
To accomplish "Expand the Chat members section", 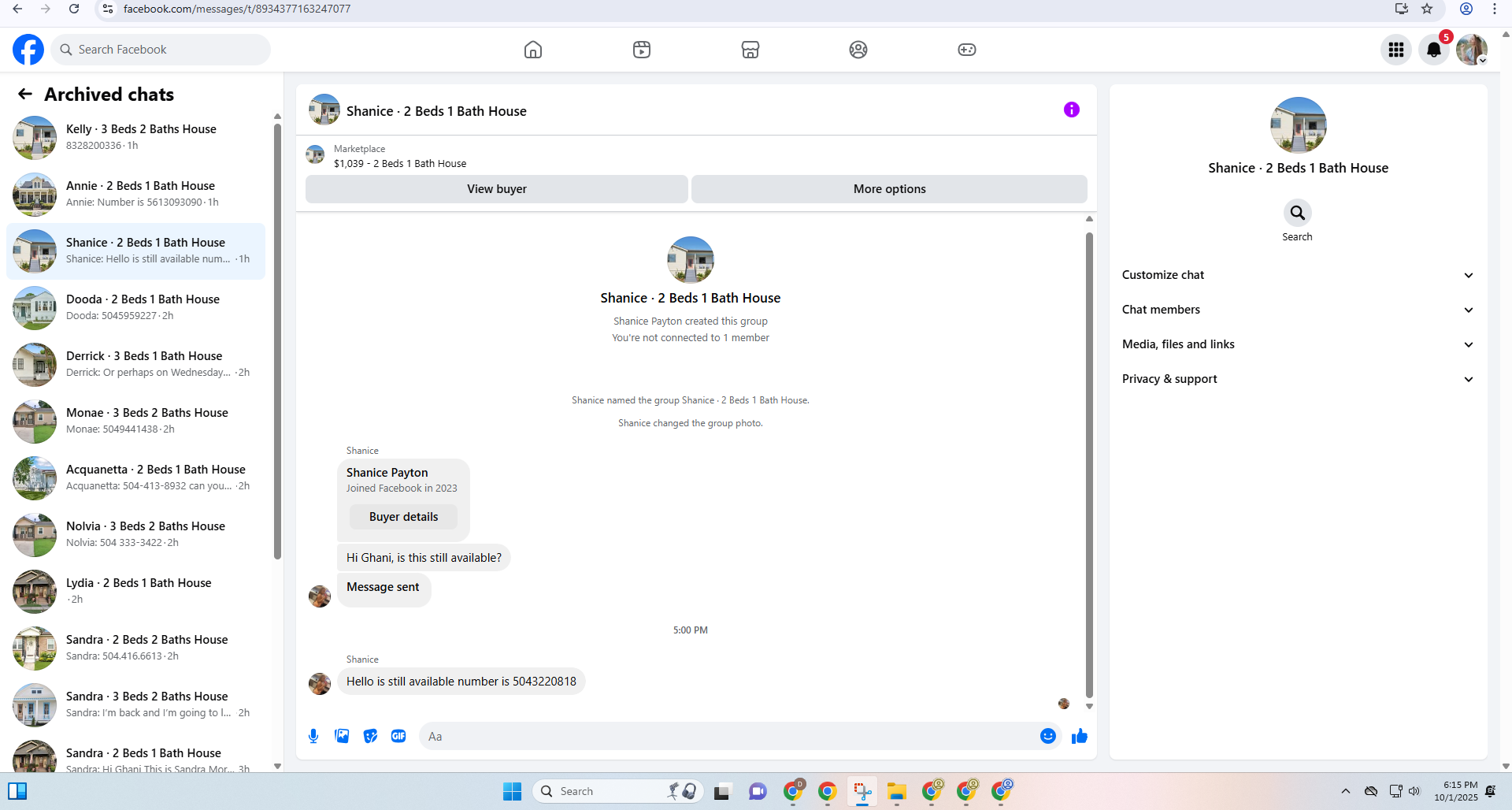I will [x=1298, y=310].
